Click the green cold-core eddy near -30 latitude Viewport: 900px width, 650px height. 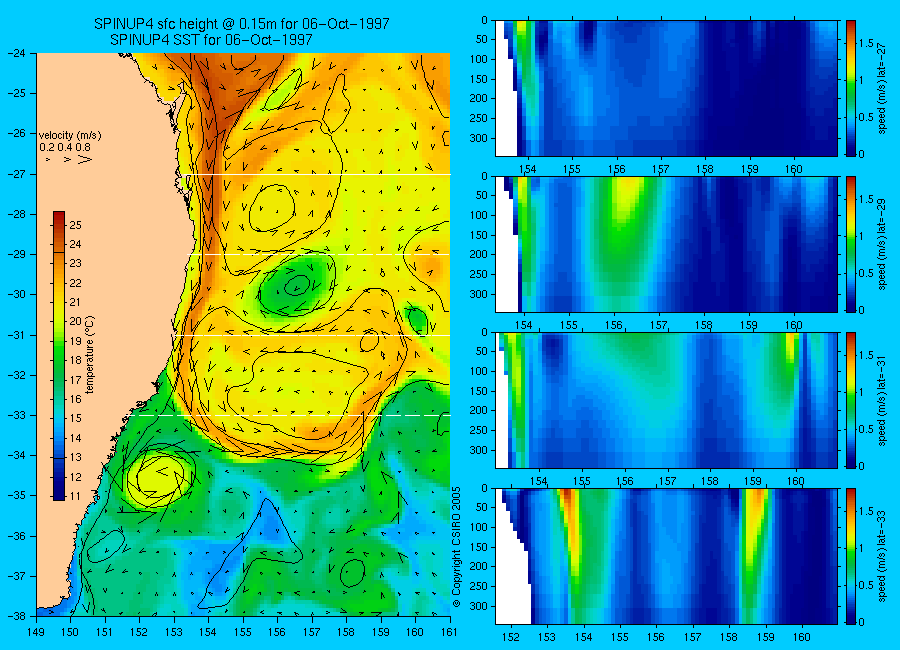pos(296,285)
